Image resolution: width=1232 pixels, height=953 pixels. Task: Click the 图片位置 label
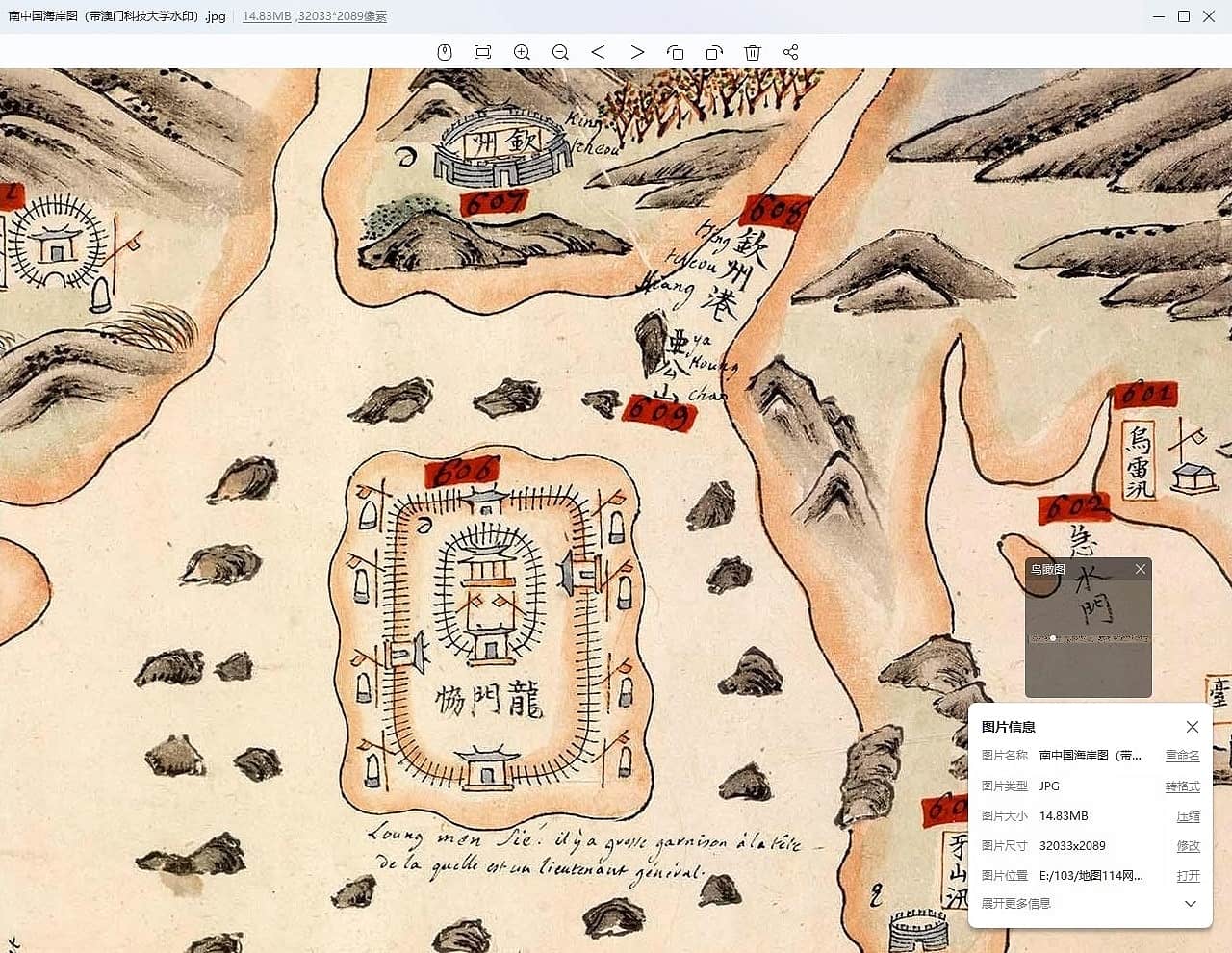[1005, 876]
